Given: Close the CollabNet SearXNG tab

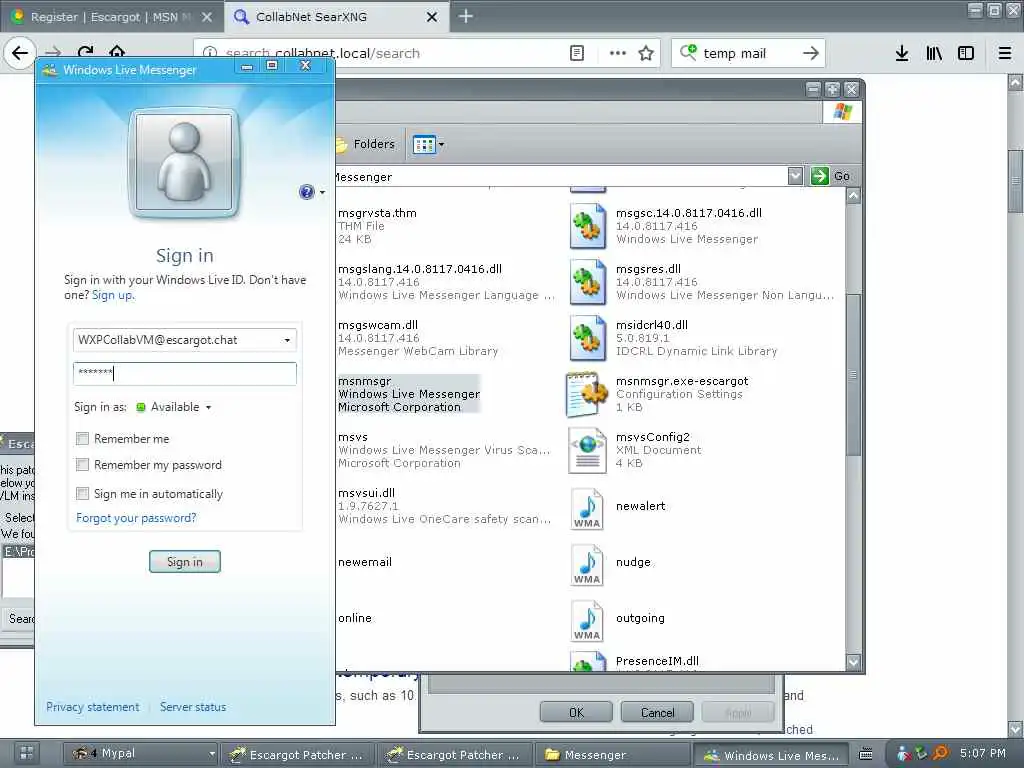Looking at the screenshot, I should tap(432, 17).
